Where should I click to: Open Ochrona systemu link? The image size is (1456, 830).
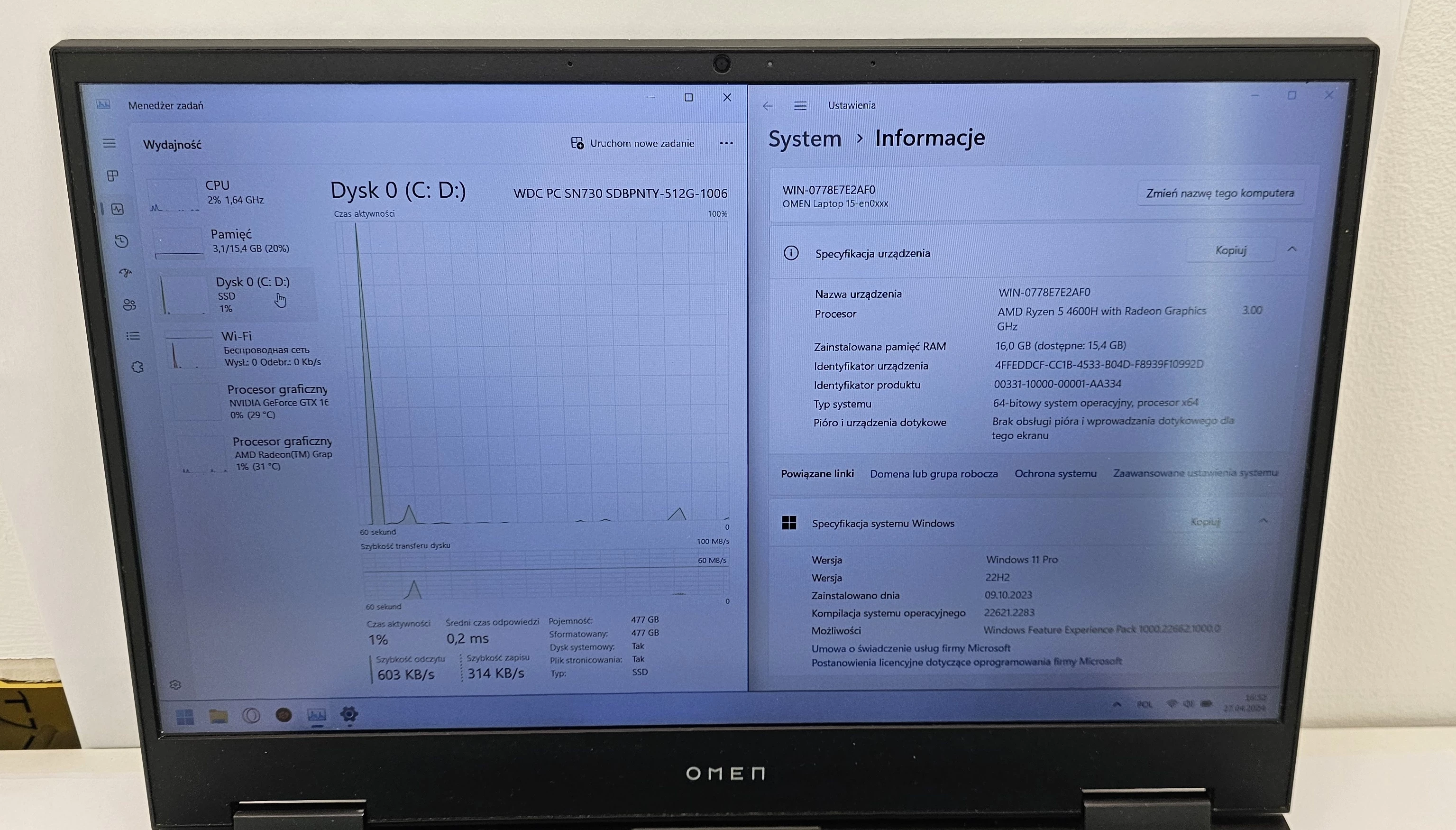point(1055,474)
